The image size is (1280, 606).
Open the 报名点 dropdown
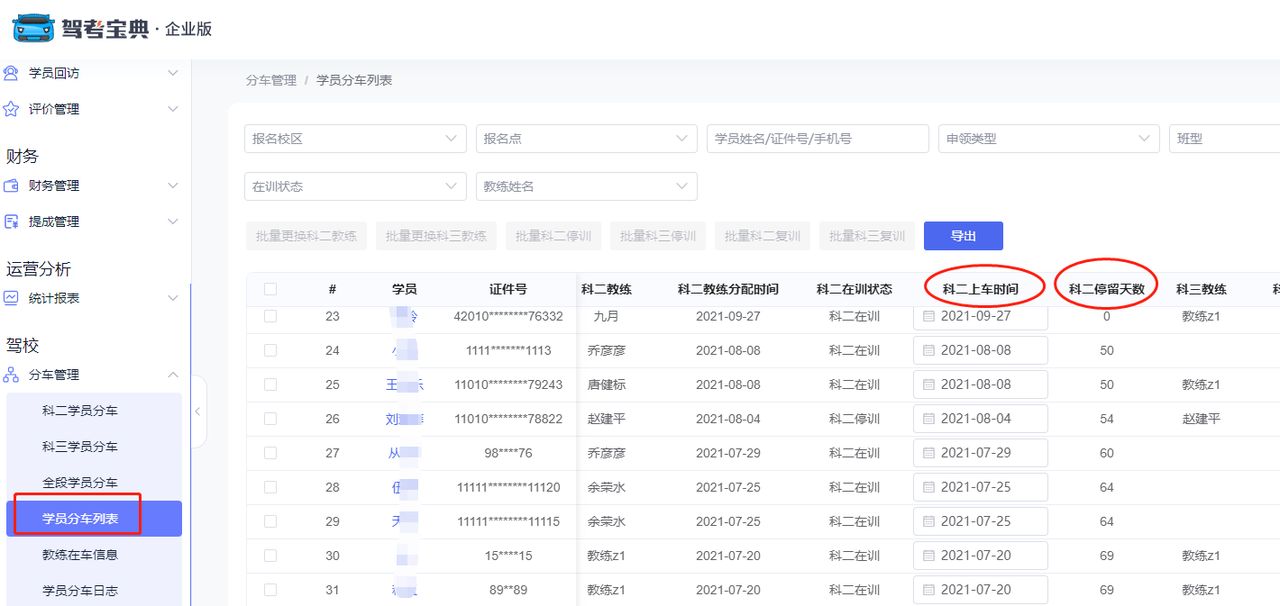[586, 139]
